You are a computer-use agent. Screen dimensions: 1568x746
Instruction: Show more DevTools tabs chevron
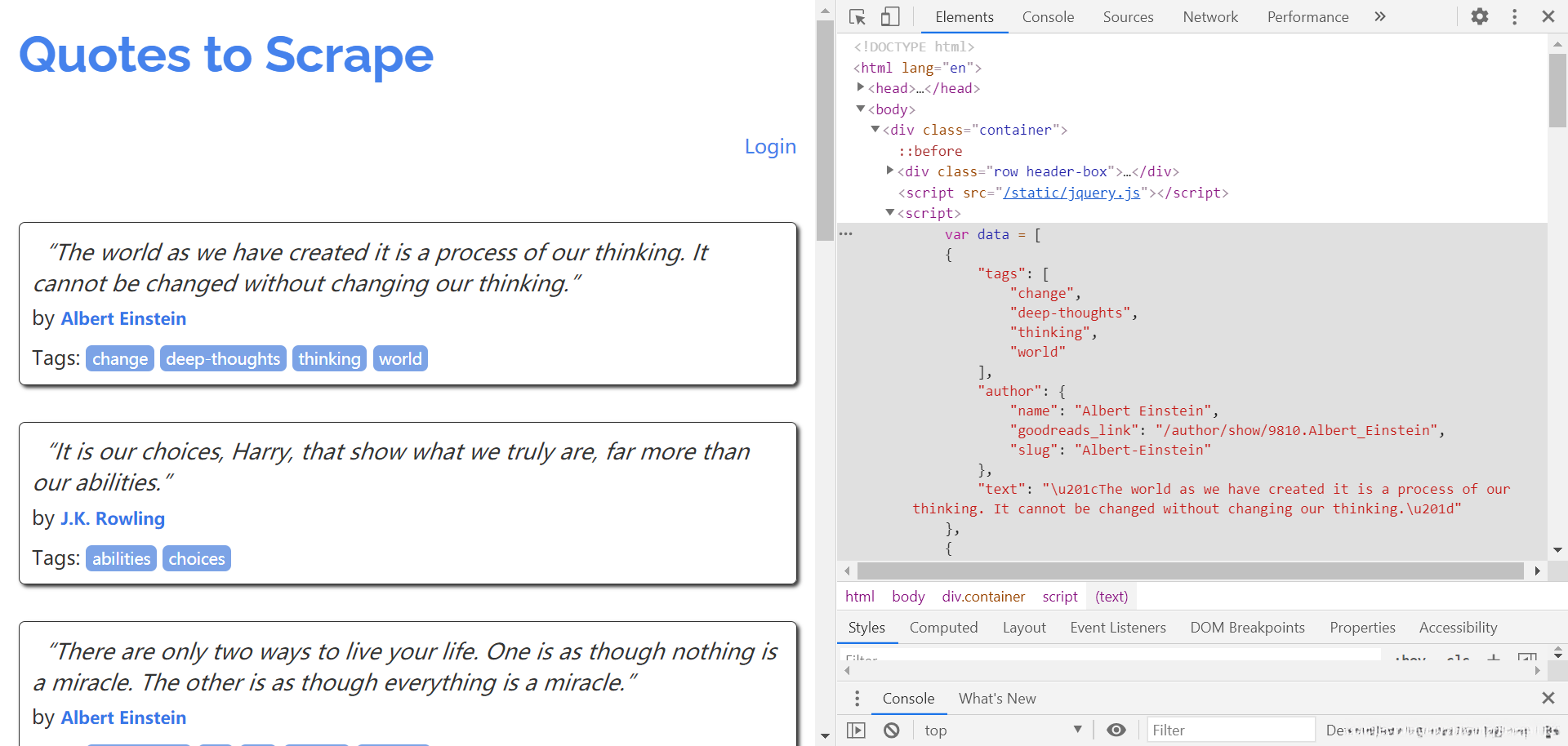(1380, 17)
